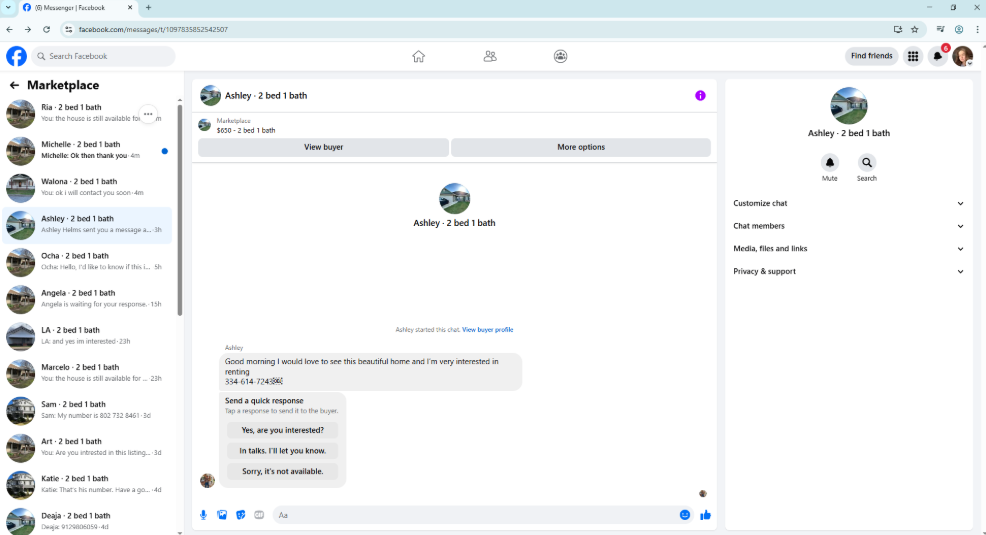Expand the Privacy & support section
This screenshot has width=986, height=535.
point(848,271)
